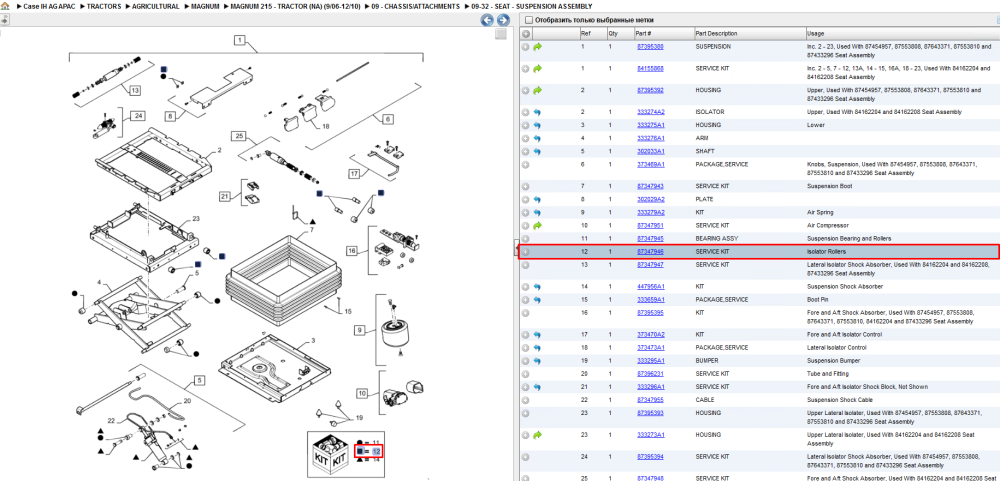Image resolution: width=1000 pixels, height=481 pixels.
Task: Click callout 16 in the diagram
Action: coord(352,251)
